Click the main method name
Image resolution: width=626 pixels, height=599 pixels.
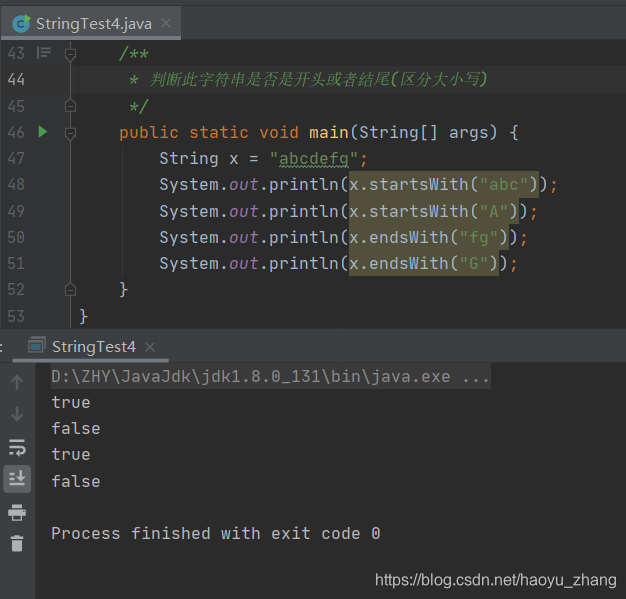pos(329,133)
